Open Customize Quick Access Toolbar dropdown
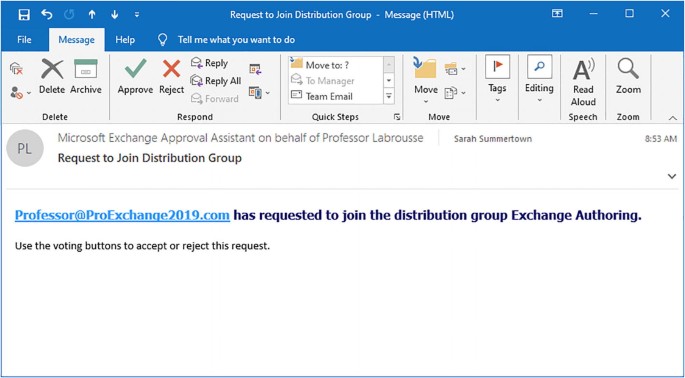 137,14
